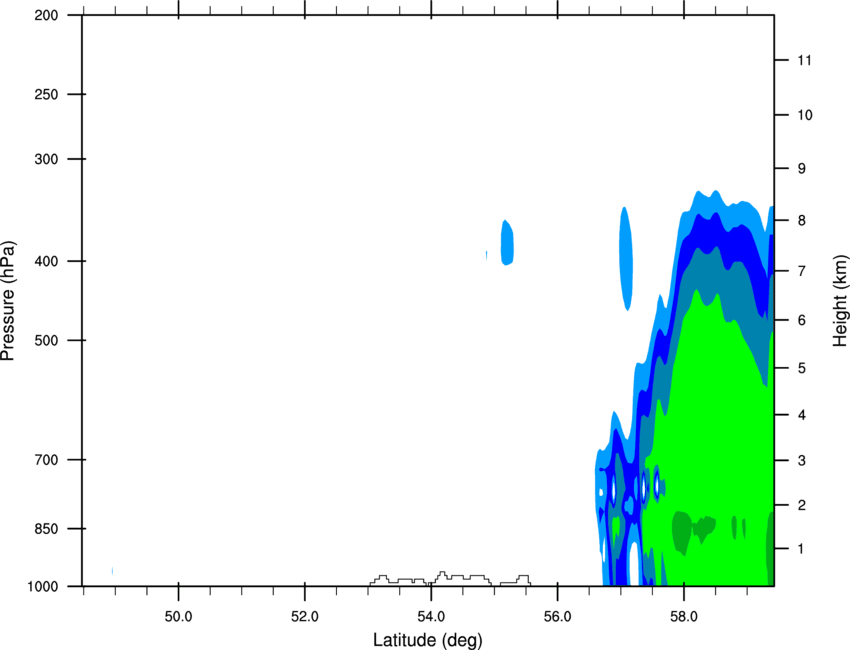The height and width of the screenshot is (650, 850).
Task: Click the tall light-blue oval near latitude 57
Action: pyautogui.click(x=626, y=259)
